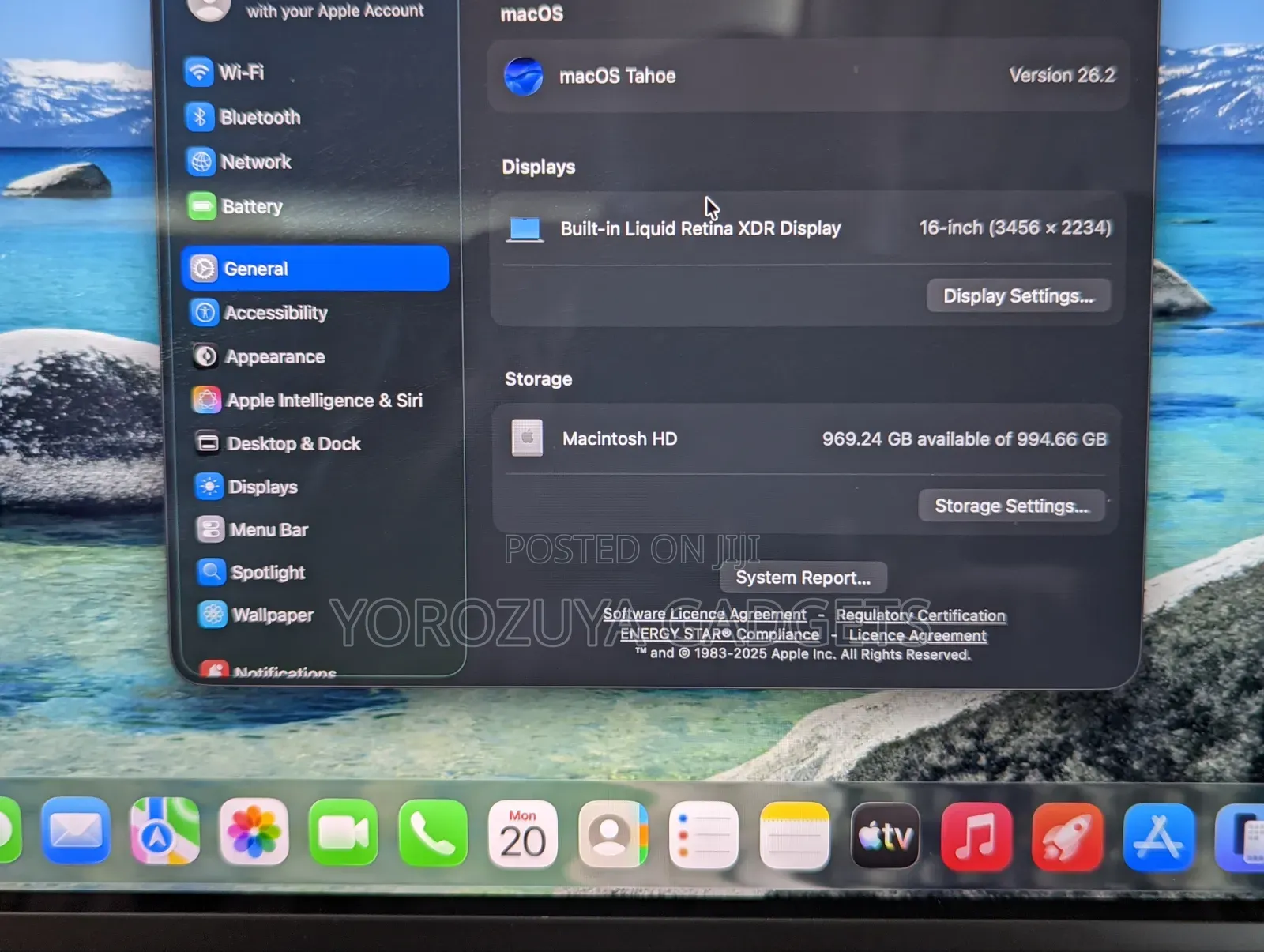
Task: Open Mail from the Dock
Action: coord(76,832)
